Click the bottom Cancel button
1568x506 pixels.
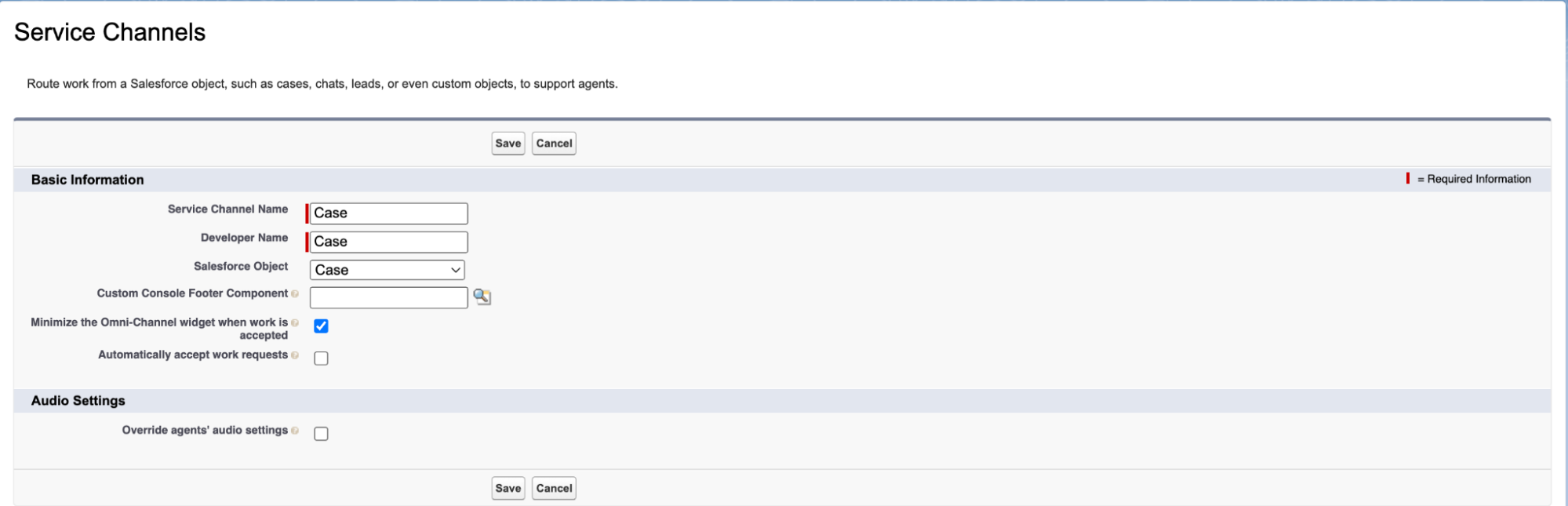point(553,487)
